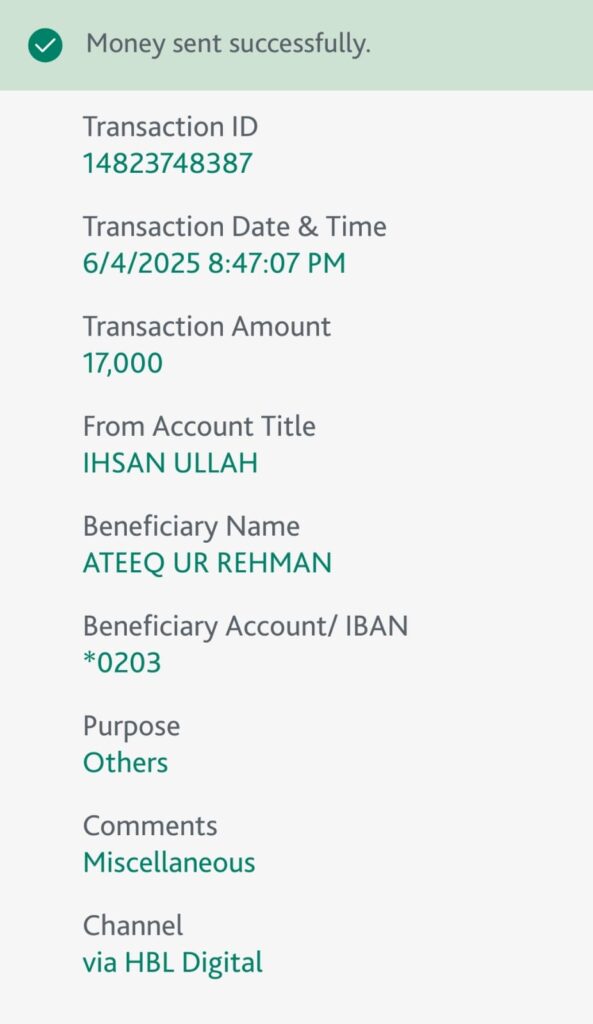Viewport: 593px width, 1024px height.
Task: Tap the green success checkmark icon
Action: [x=45, y=45]
